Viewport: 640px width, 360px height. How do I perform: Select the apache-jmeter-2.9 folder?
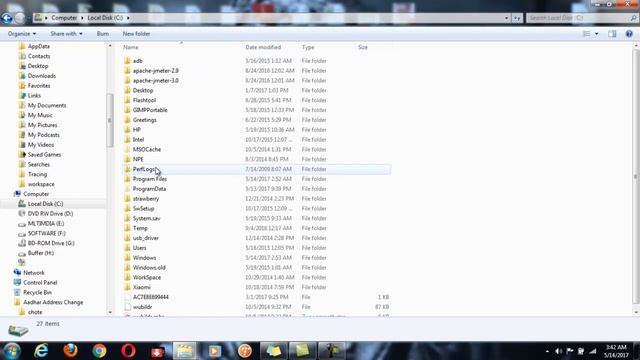click(156, 71)
